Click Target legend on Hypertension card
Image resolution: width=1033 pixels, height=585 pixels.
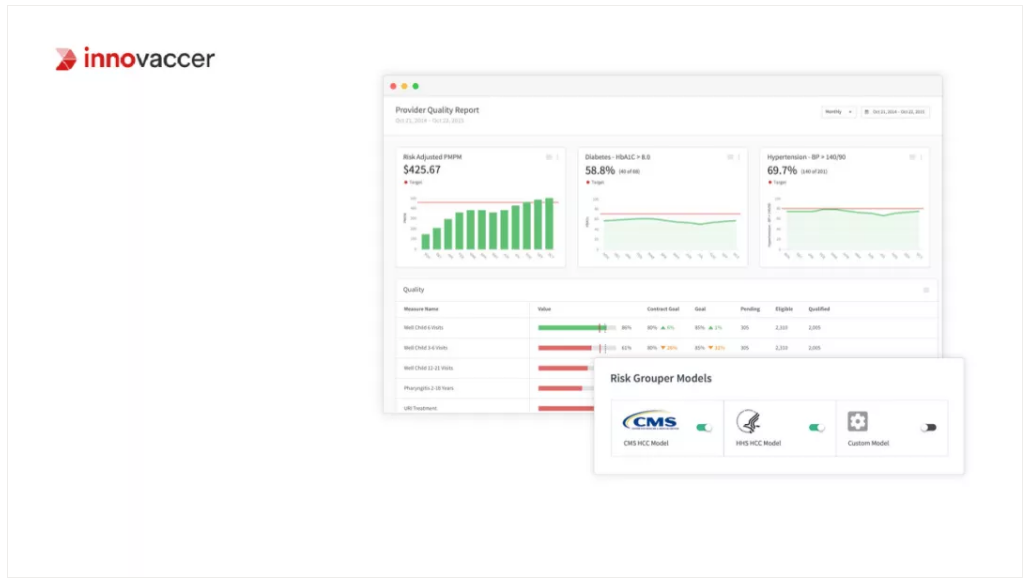(x=777, y=182)
